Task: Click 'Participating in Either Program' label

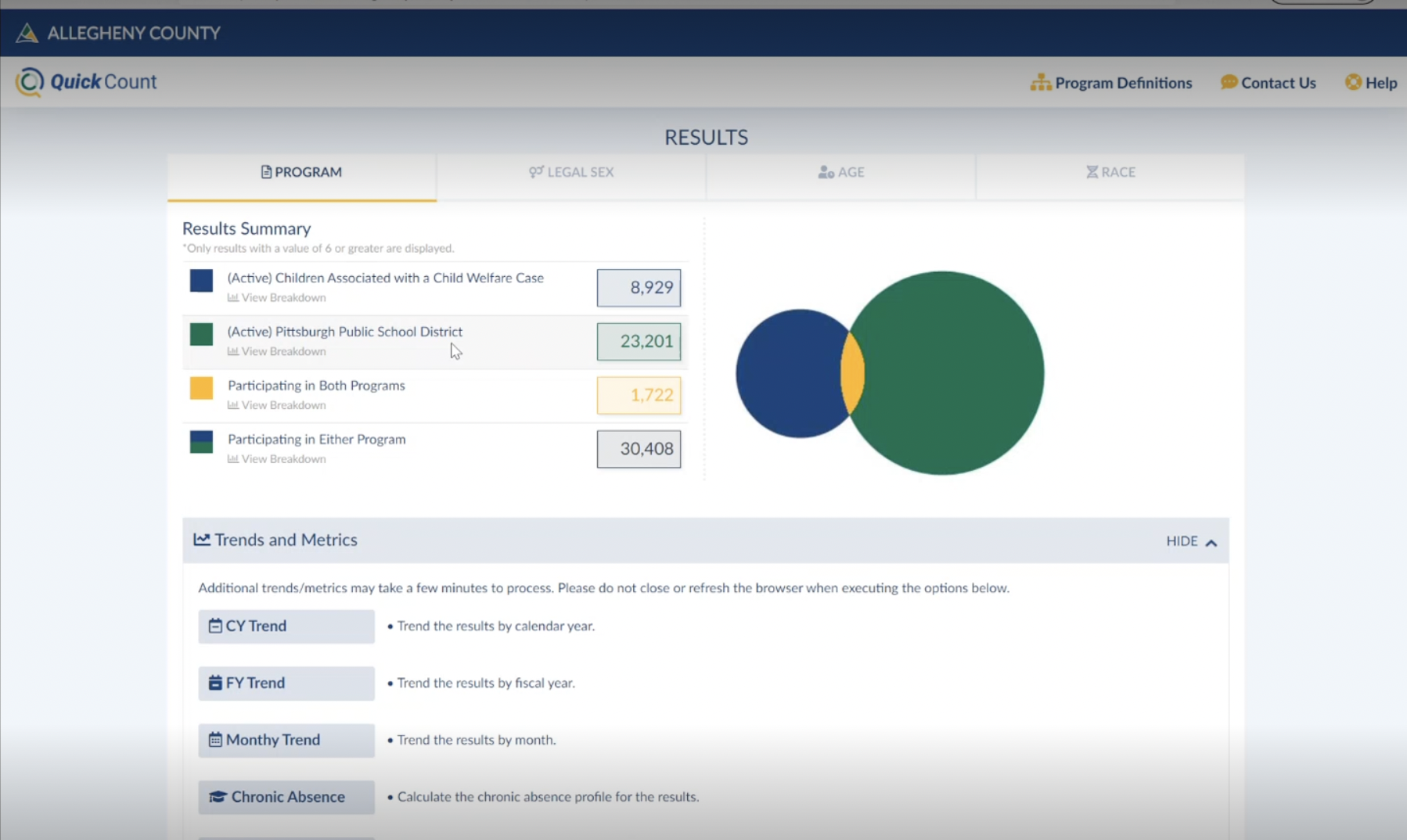Action: coord(316,440)
